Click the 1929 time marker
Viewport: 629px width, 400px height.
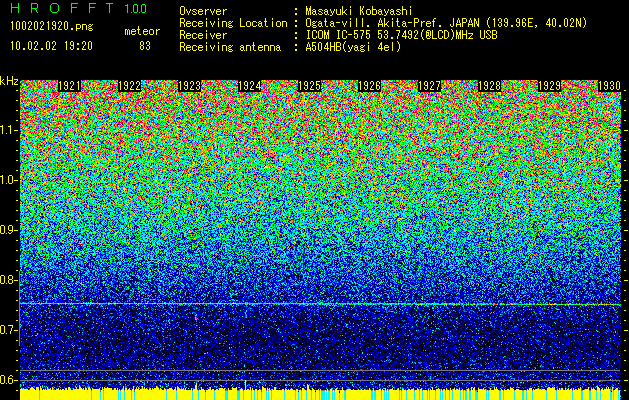coord(549,86)
